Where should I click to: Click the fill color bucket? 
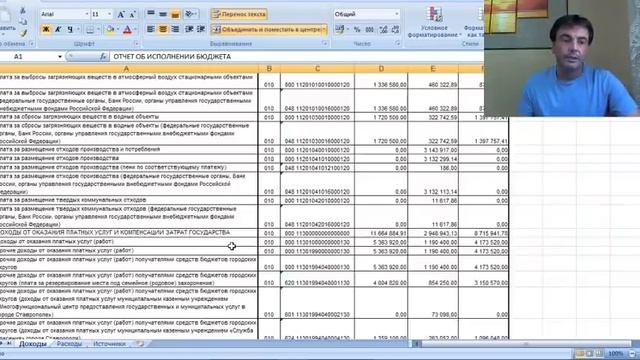pyautogui.click(x=109, y=29)
